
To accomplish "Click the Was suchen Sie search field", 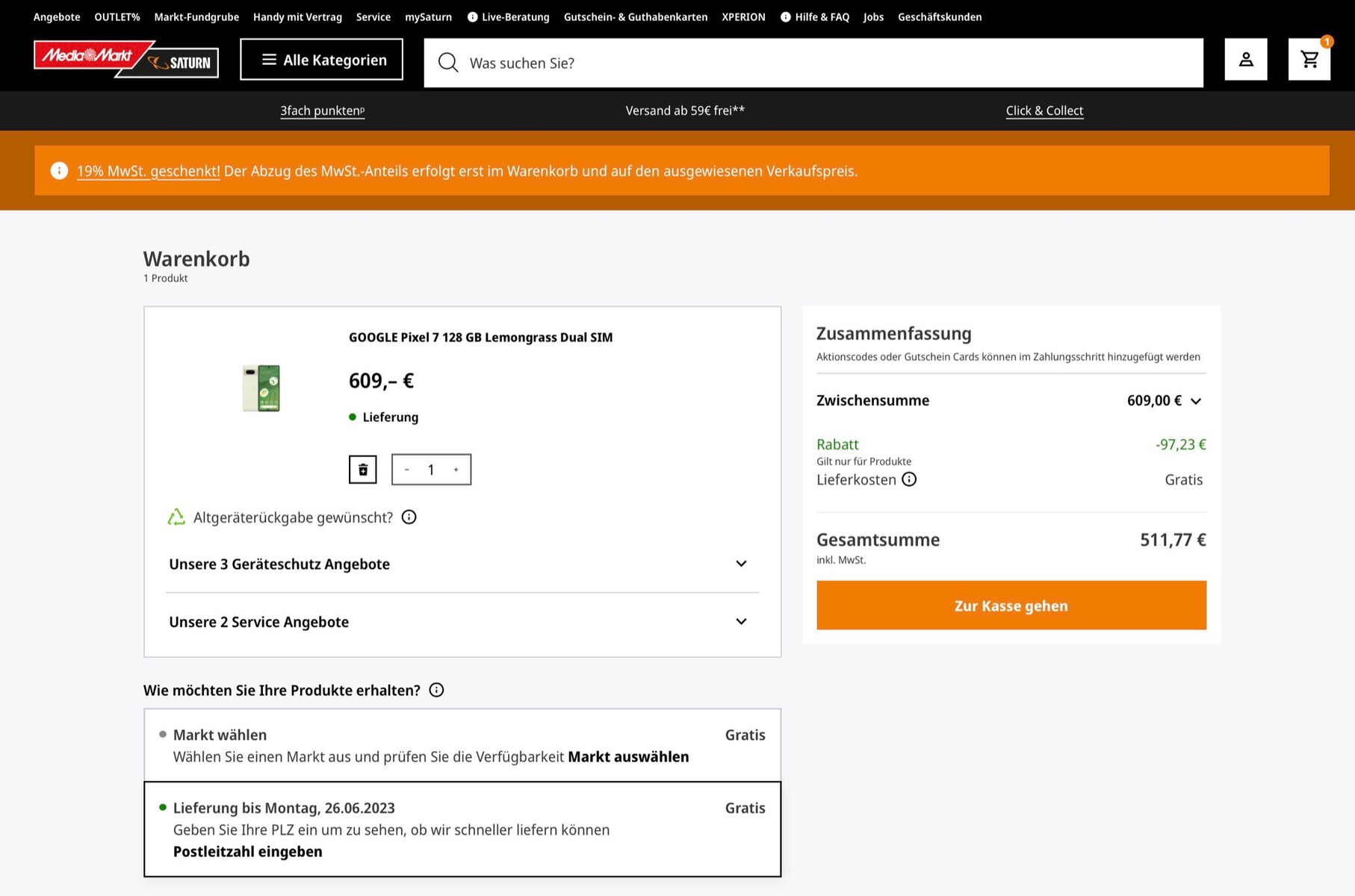I will [822, 63].
